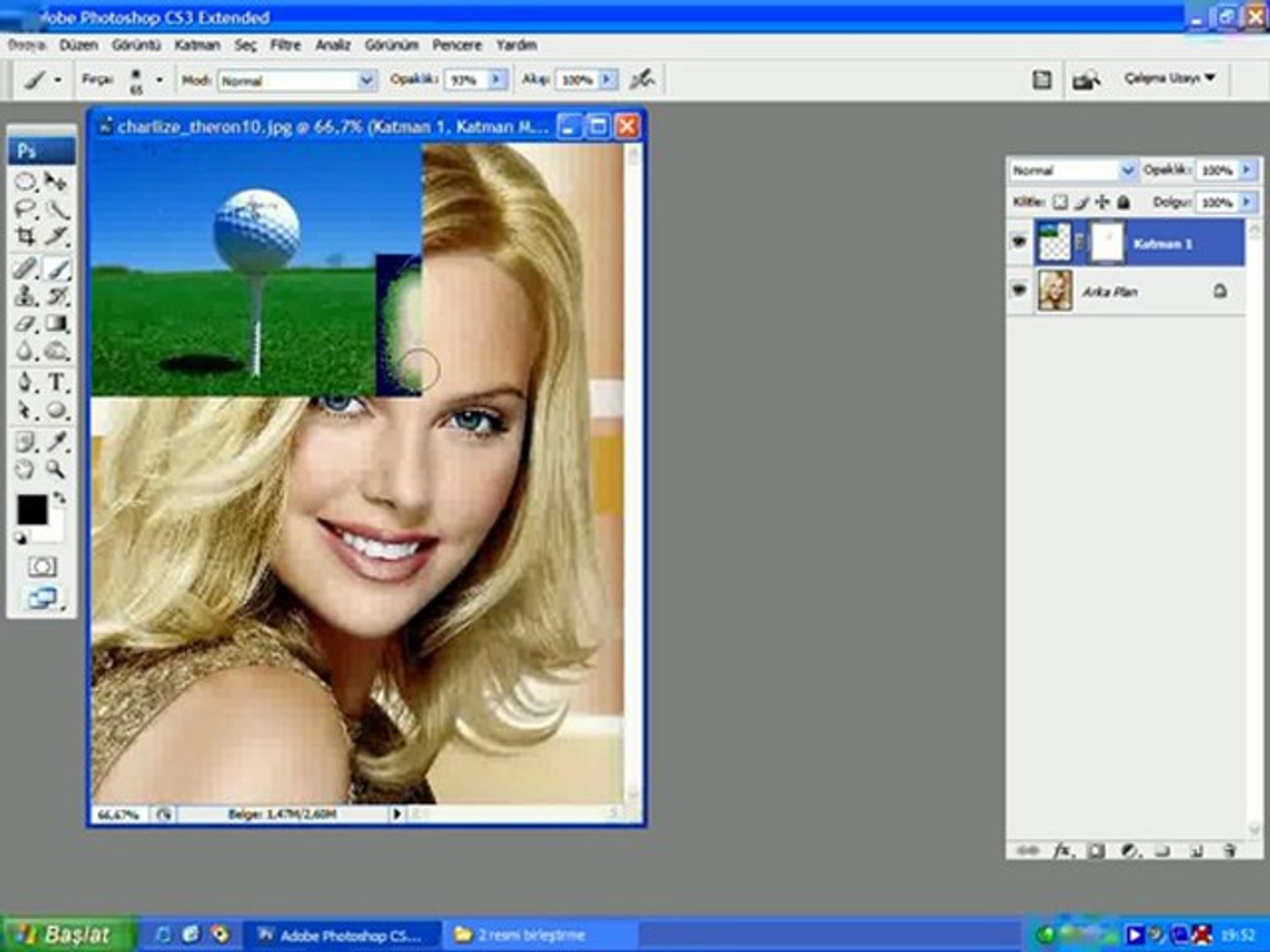The height and width of the screenshot is (952, 1270).
Task: Click the Başlat start button
Action: click(x=68, y=934)
